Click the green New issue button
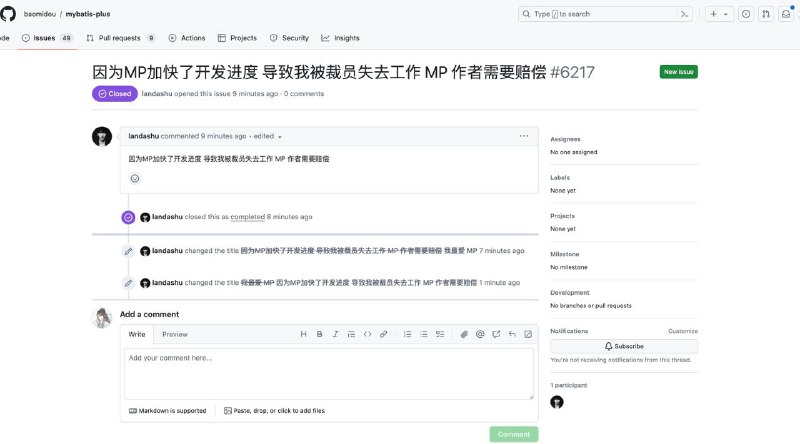This screenshot has height=444, width=800. [x=679, y=72]
